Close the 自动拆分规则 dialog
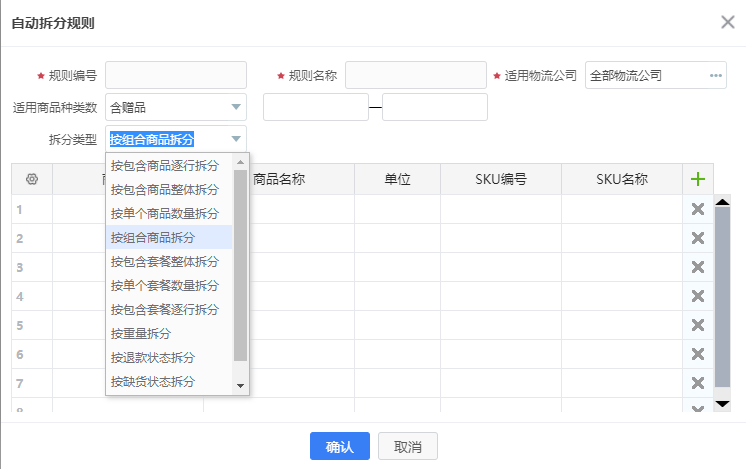 727,22
